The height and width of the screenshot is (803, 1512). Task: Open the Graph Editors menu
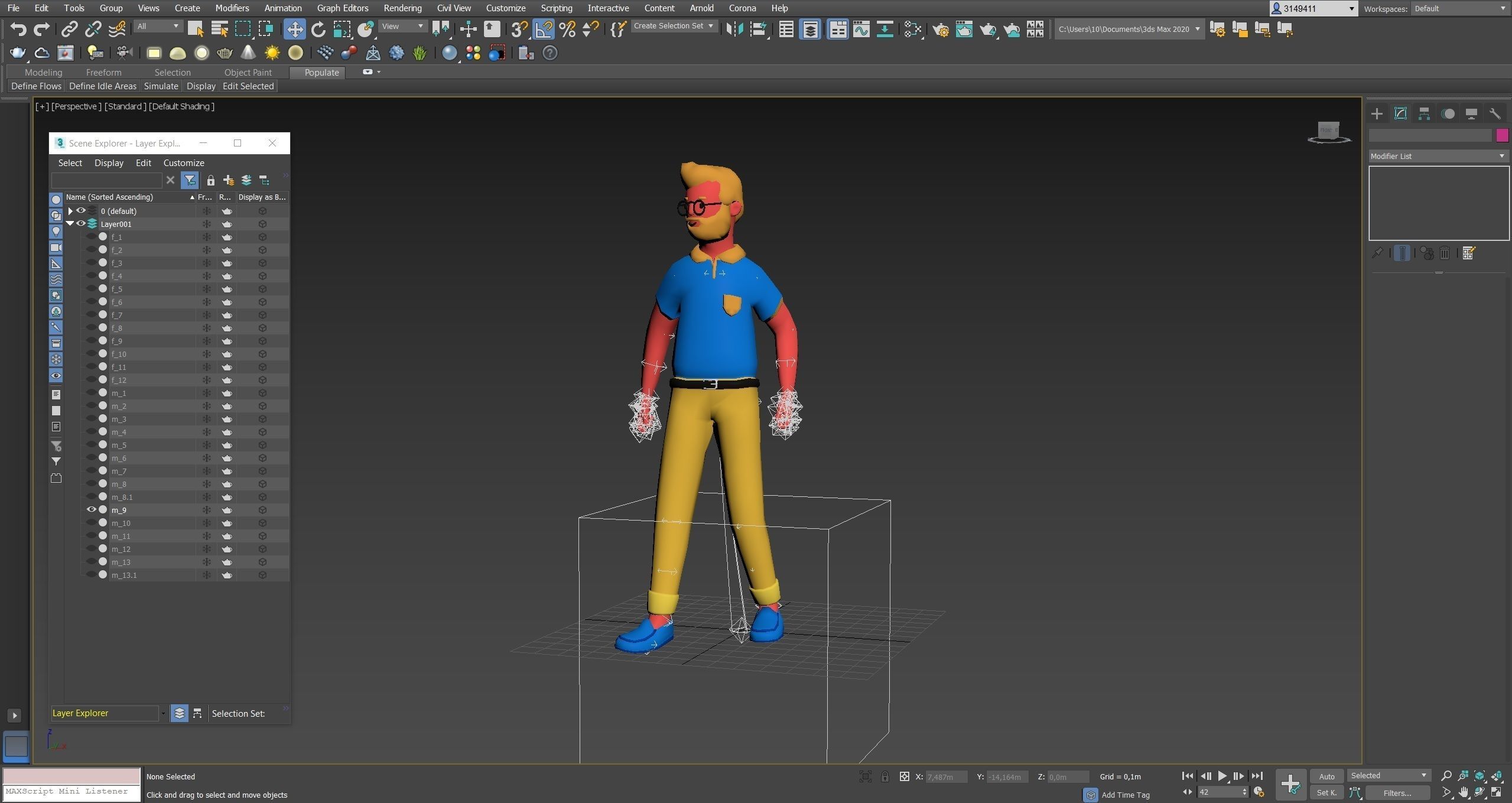point(343,8)
